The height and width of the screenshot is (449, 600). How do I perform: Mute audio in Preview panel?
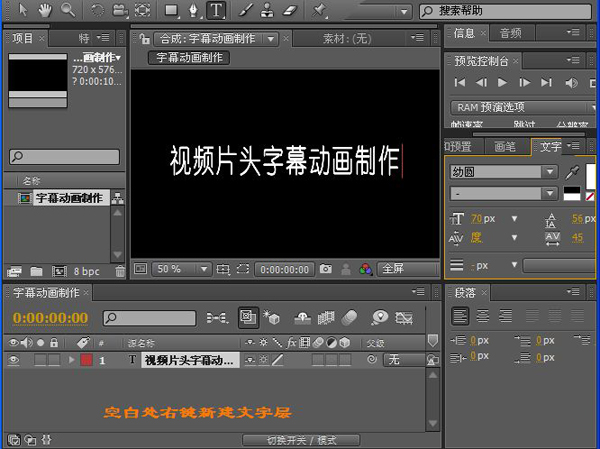point(571,83)
